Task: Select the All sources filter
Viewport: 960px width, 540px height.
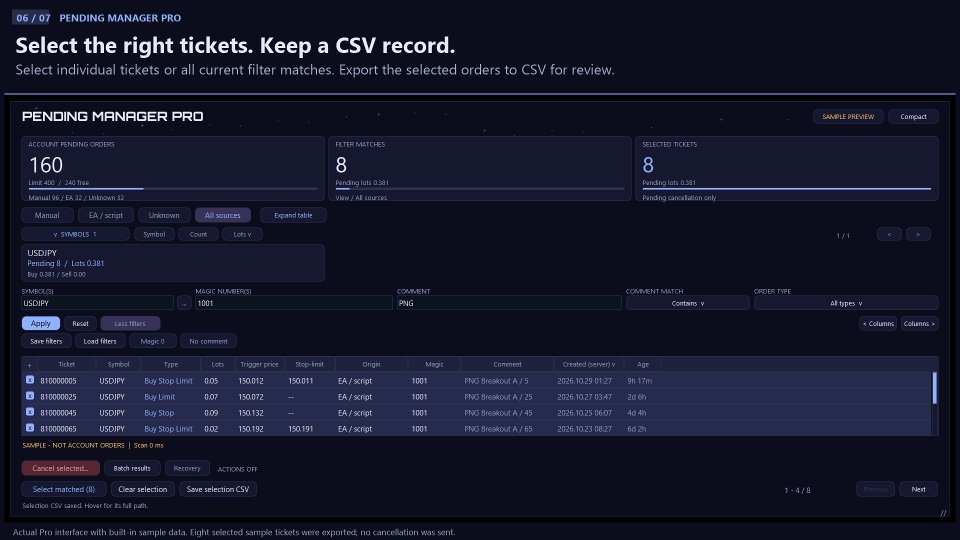Action: pyautogui.click(x=223, y=216)
